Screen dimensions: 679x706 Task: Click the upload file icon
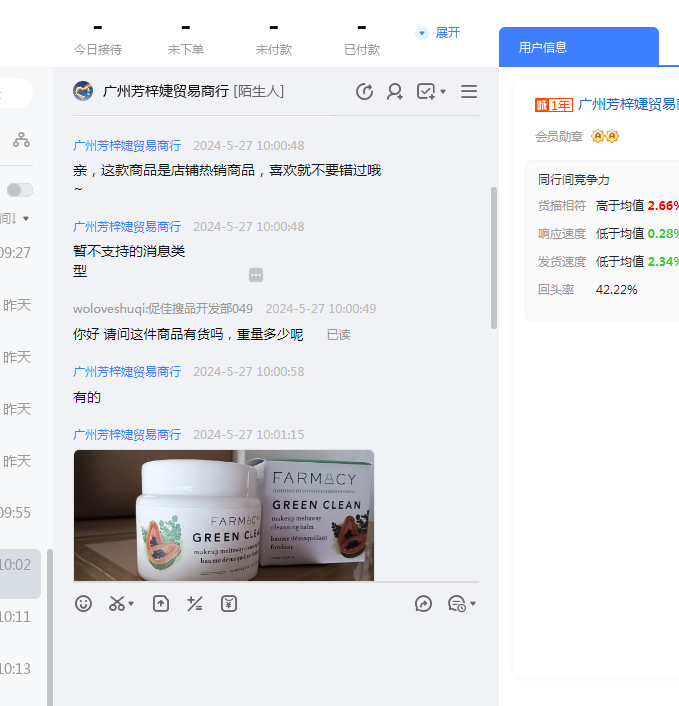pos(161,603)
